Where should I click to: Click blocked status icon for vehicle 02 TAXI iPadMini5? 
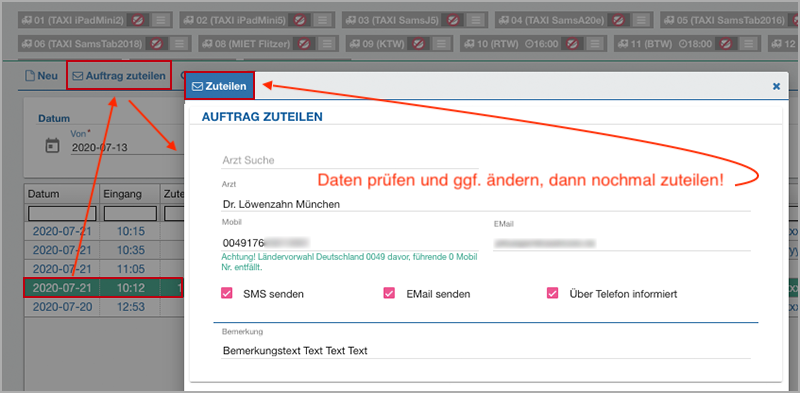coord(298,20)
